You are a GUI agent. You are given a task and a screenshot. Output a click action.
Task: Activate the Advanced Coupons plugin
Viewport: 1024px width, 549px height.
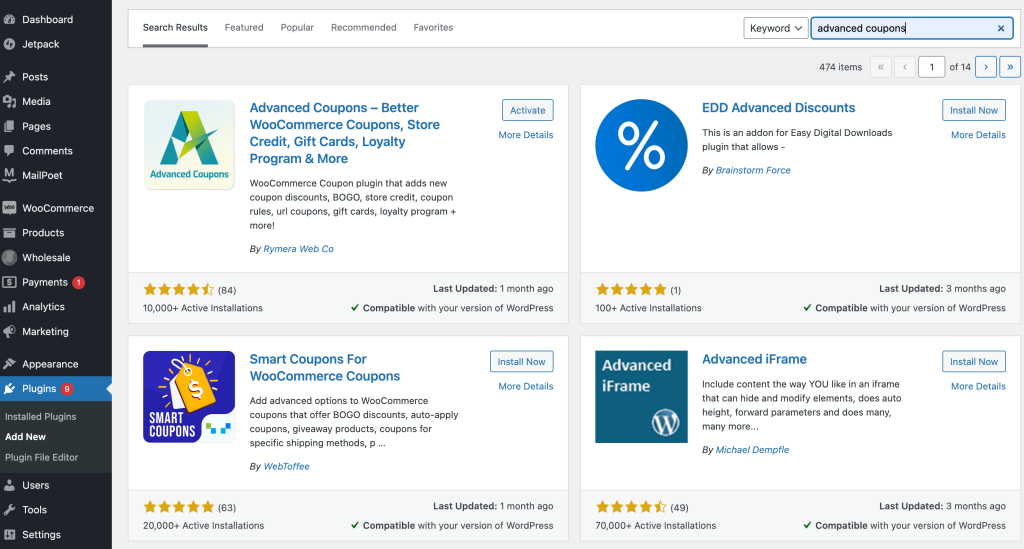[x=528, y=110]
